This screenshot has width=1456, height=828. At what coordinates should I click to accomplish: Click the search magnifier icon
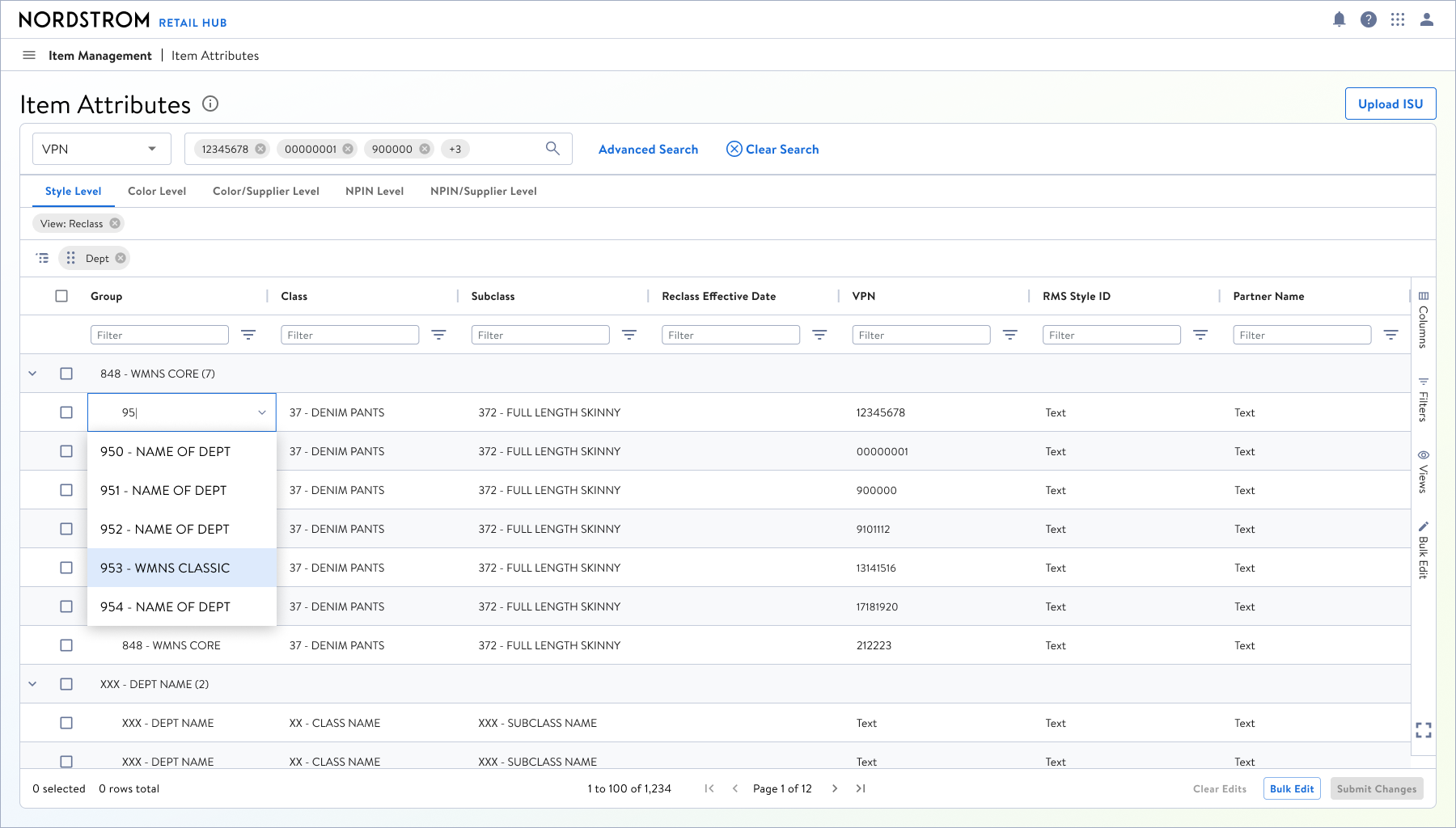pos(552,149)
